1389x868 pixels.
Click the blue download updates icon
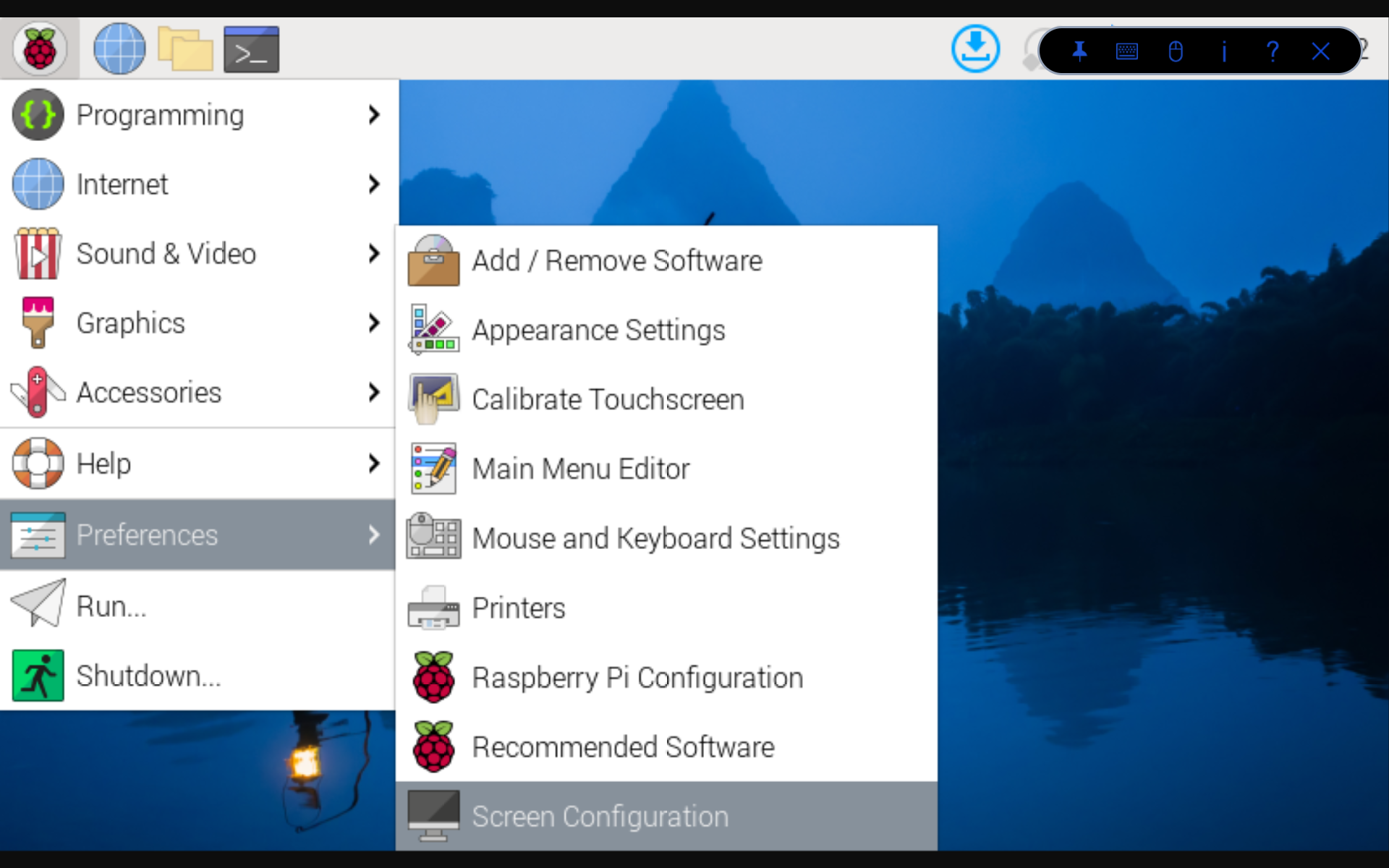tap(975, 49)
